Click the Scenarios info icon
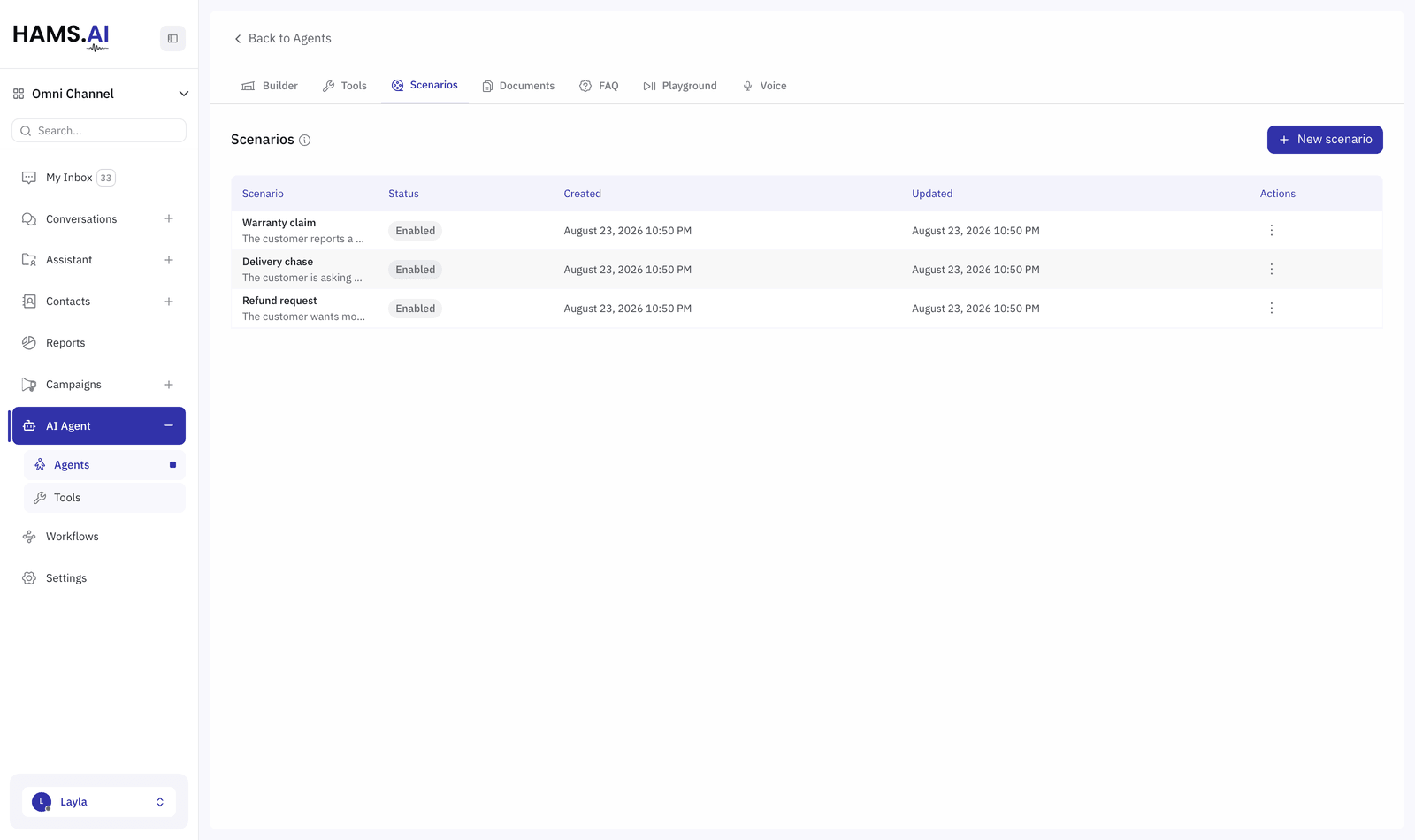This screenshot has height=840, width=1415. click(305, 140)
